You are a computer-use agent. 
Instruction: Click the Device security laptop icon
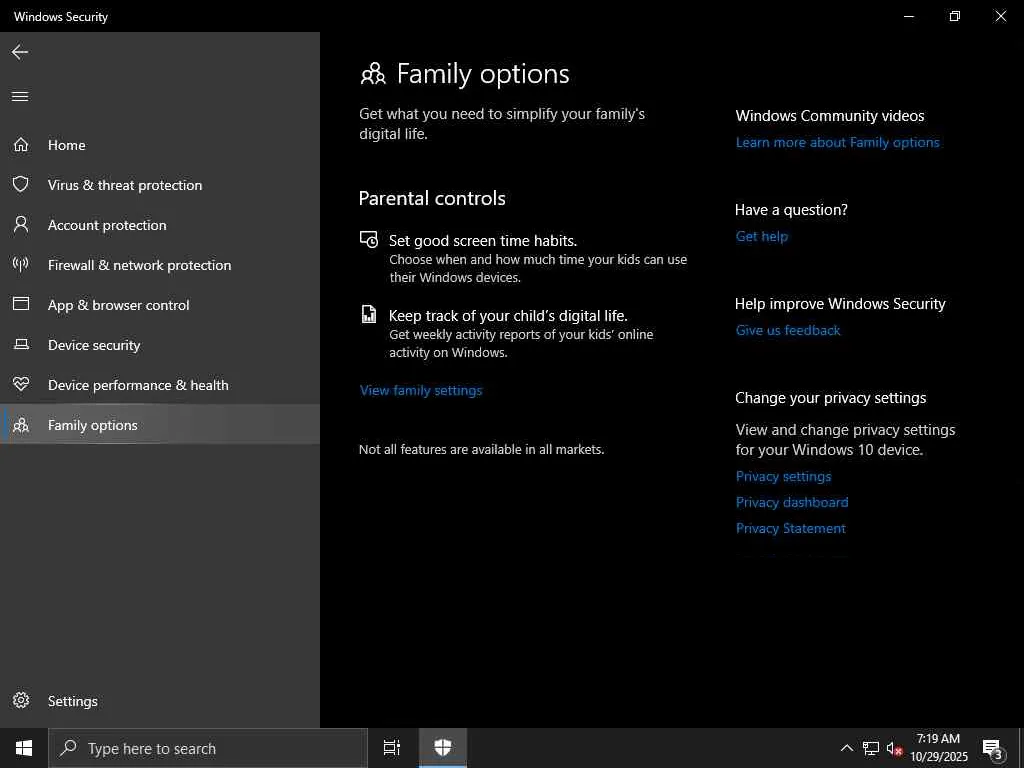click(21, 344)
